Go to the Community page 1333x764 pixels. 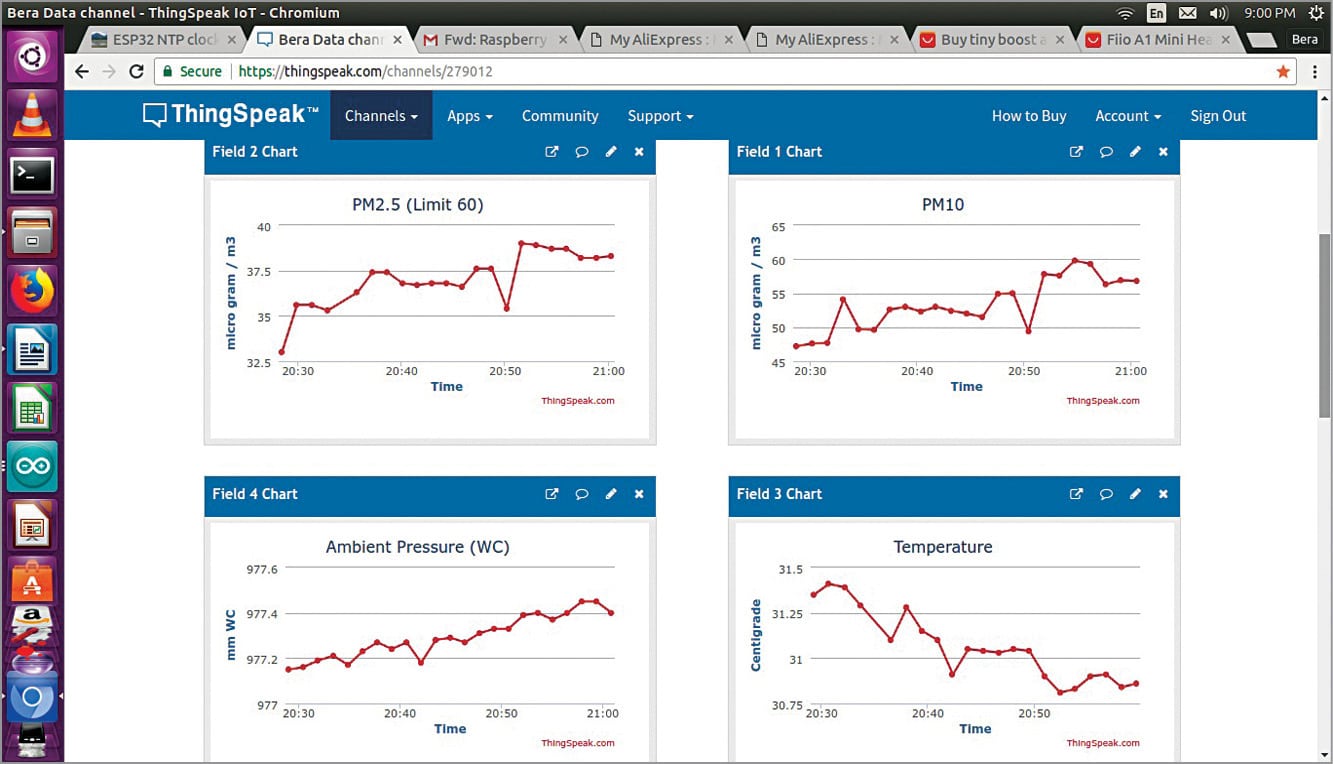pyautogui.click(x=559, y=116)
